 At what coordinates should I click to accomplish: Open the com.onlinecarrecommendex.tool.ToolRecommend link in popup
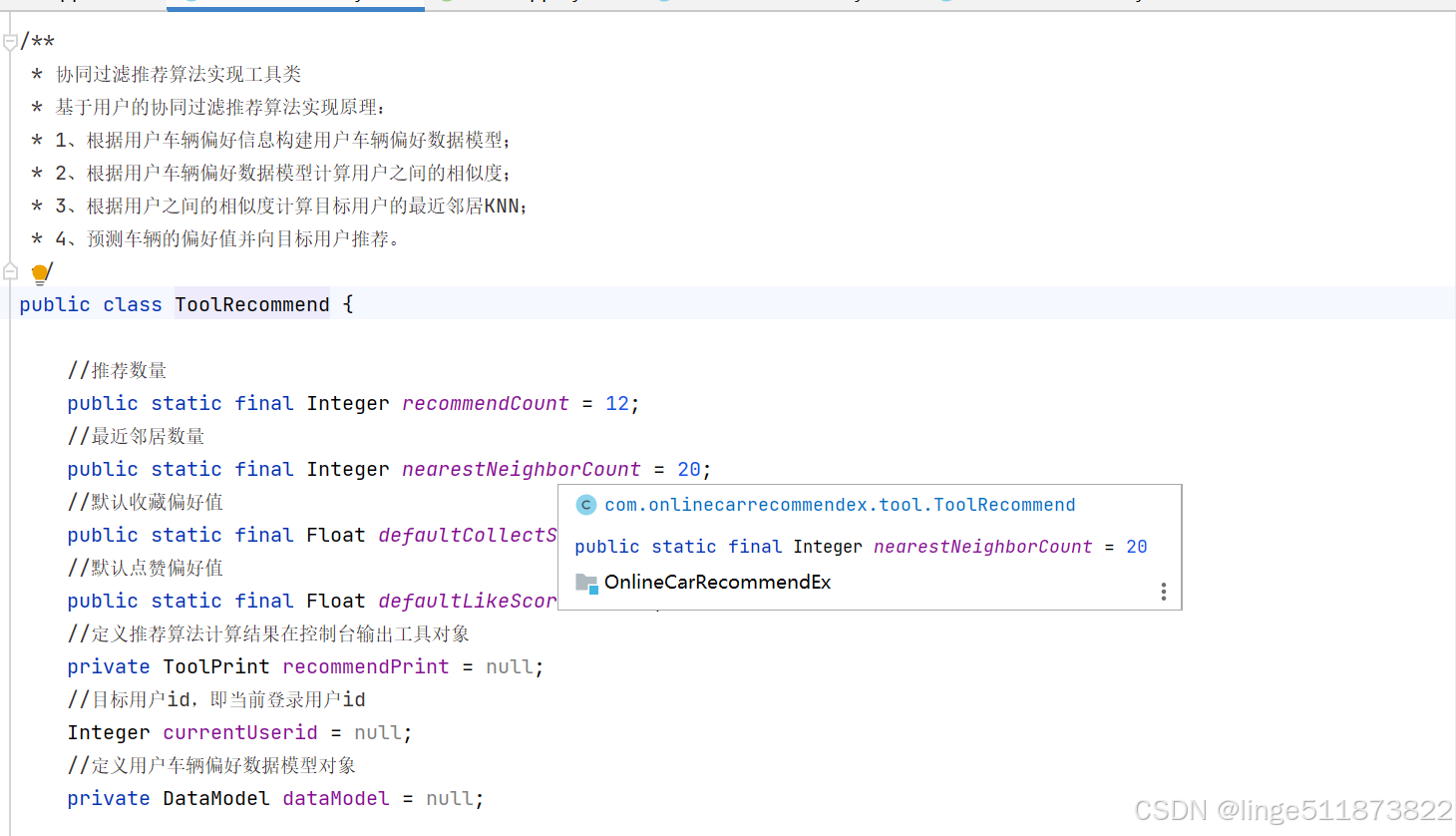pos(840,505)
